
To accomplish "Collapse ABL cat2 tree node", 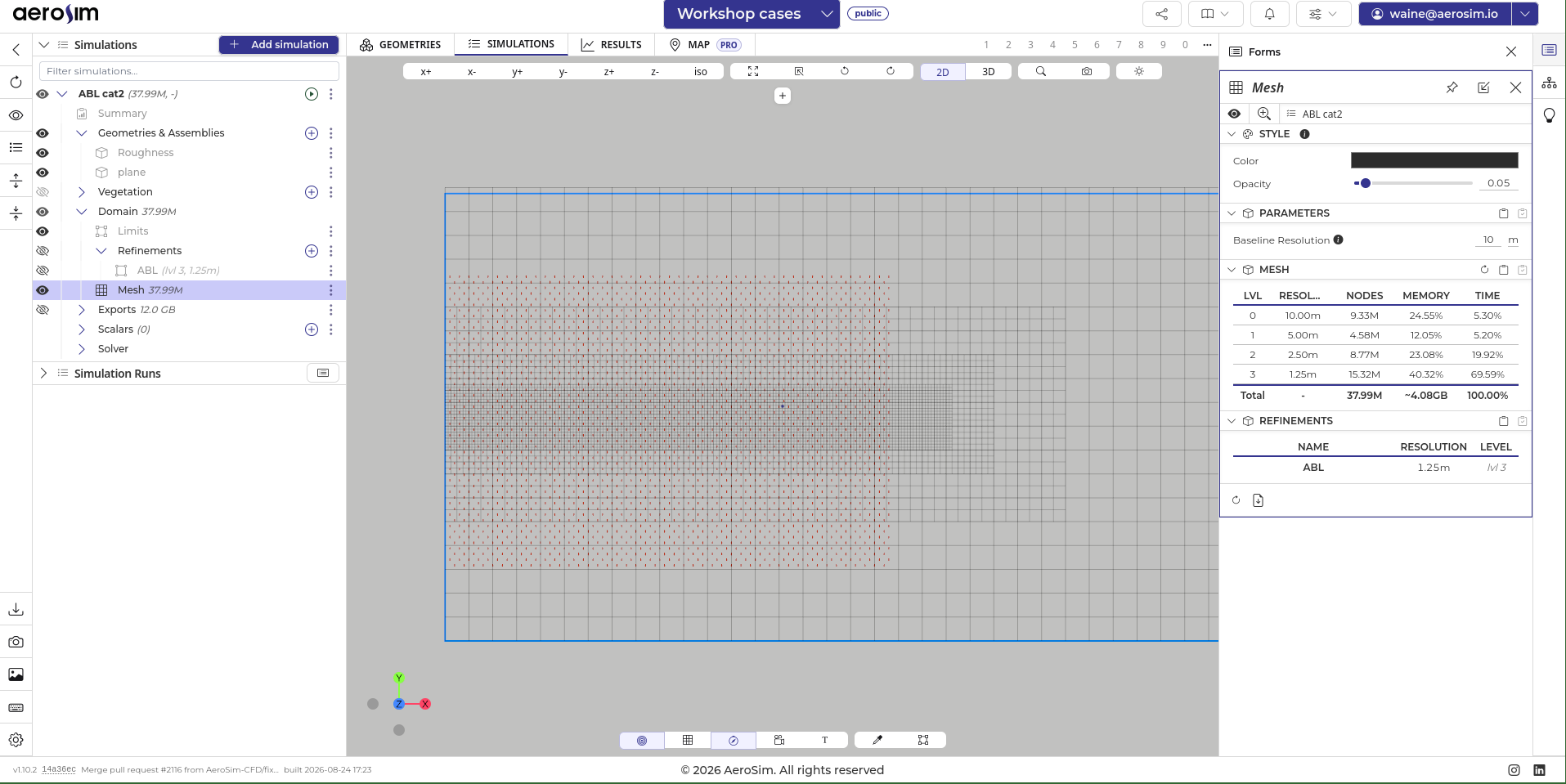I will (x=62, y=94).
